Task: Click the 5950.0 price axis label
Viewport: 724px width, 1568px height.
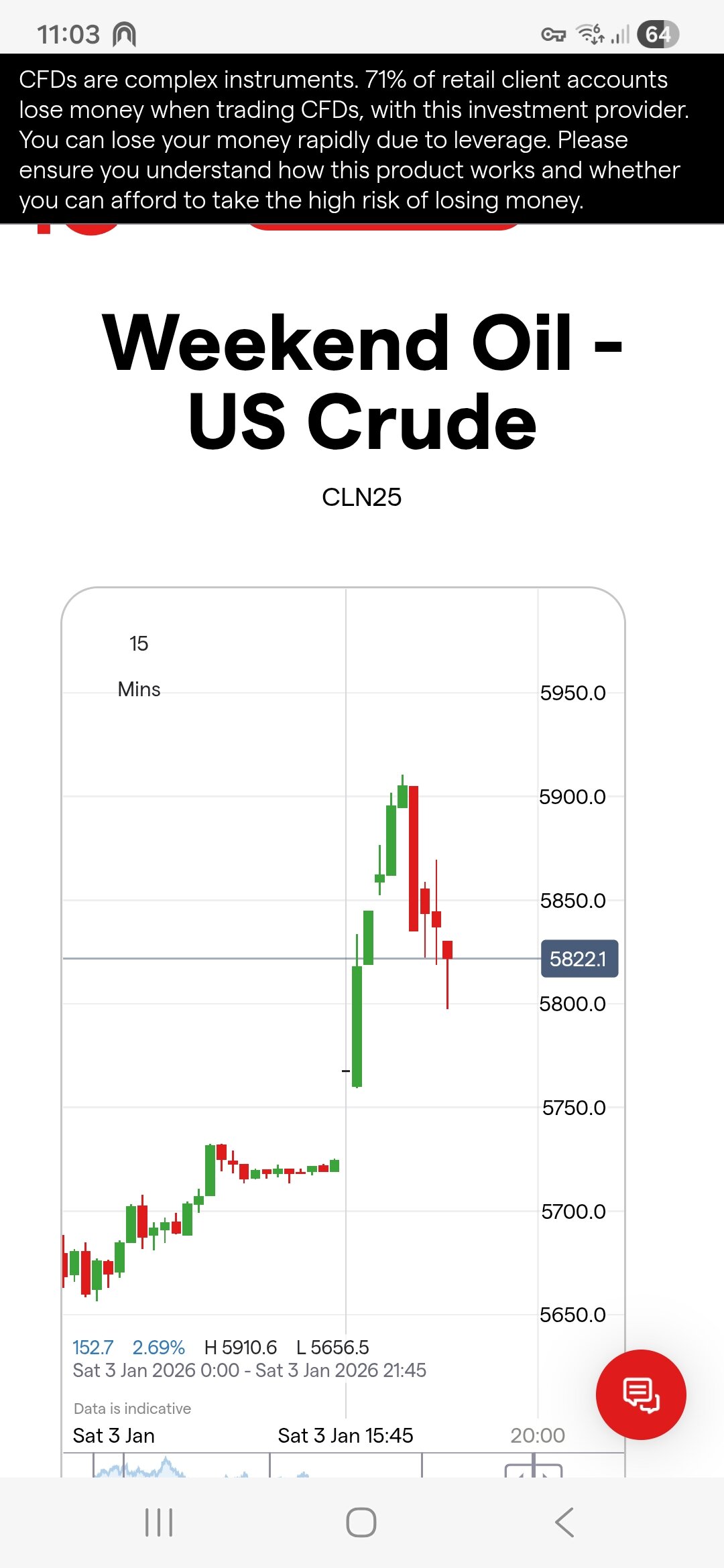Action: tap(572, 693)
